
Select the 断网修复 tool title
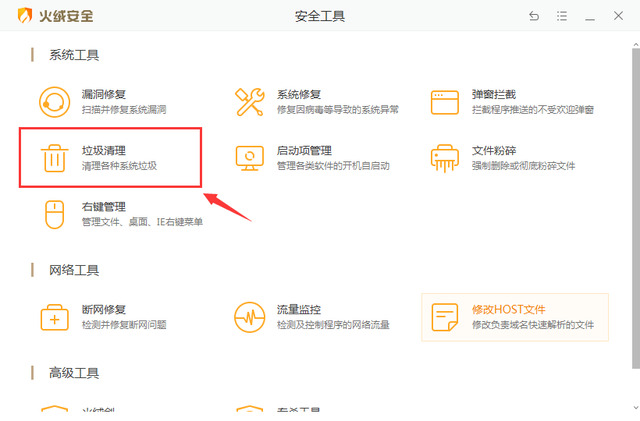point(104,310)
